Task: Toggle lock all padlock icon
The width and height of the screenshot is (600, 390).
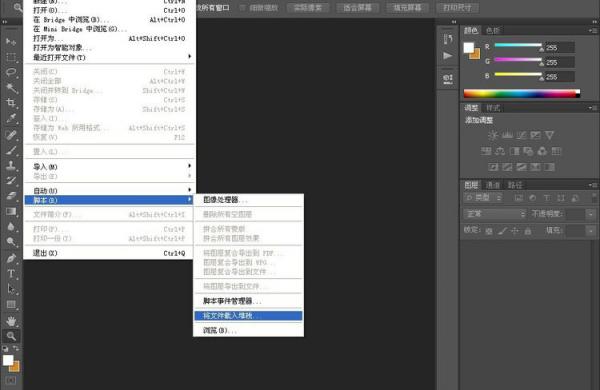Action: tap(528, 231)
